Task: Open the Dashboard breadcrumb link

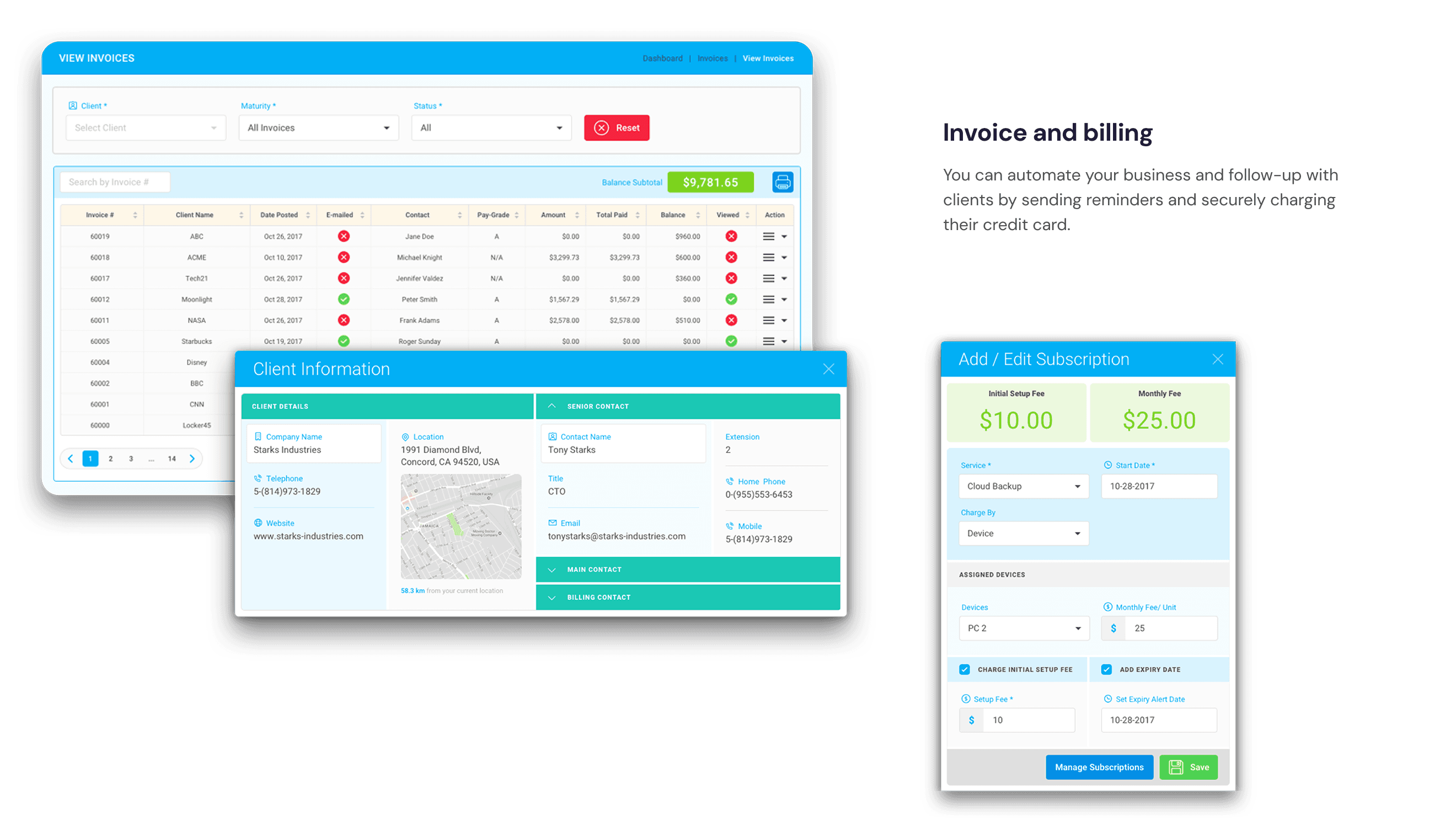Action: (662, 58)
